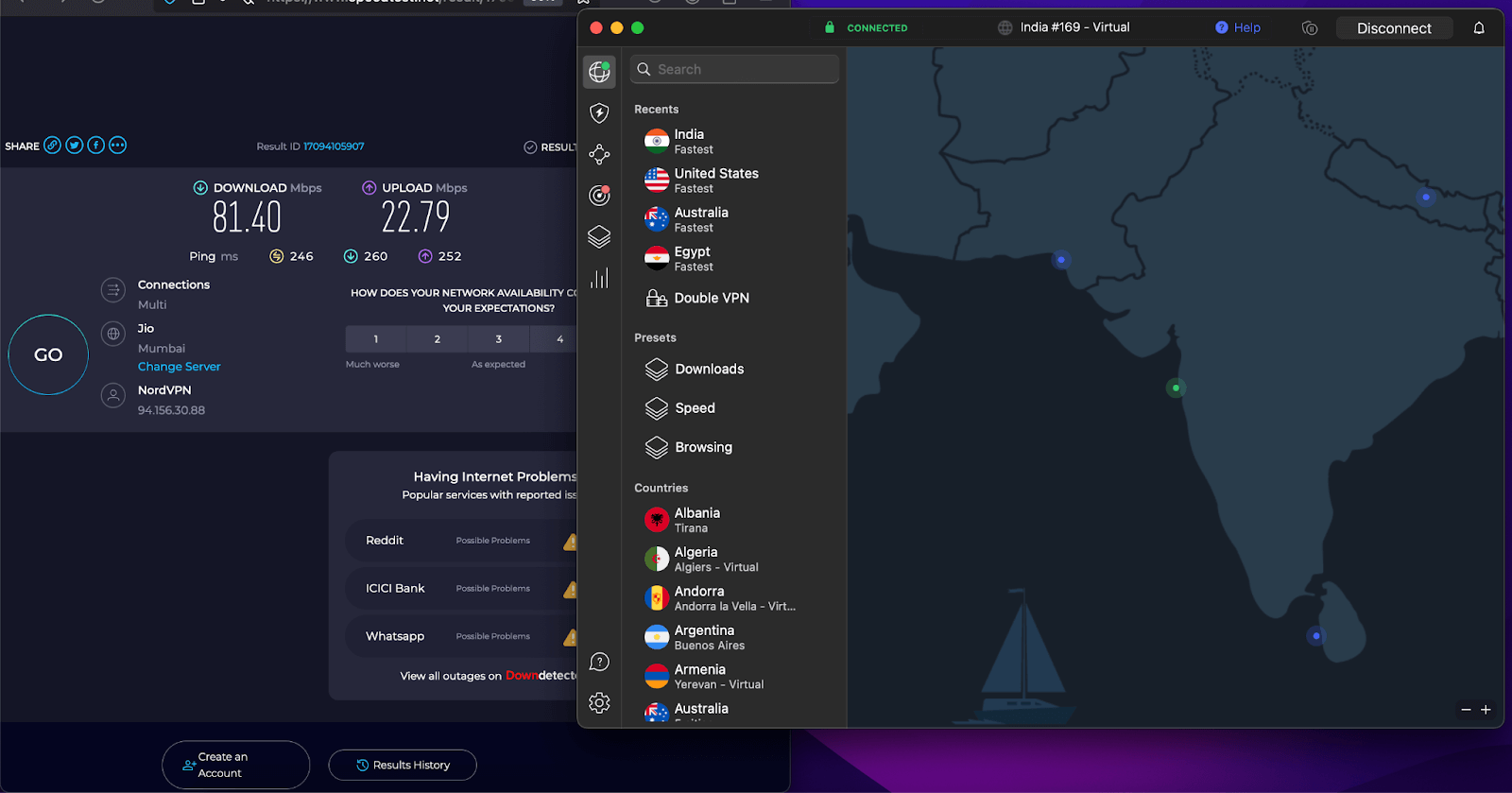Rate network availability as 2

(437, 339)
